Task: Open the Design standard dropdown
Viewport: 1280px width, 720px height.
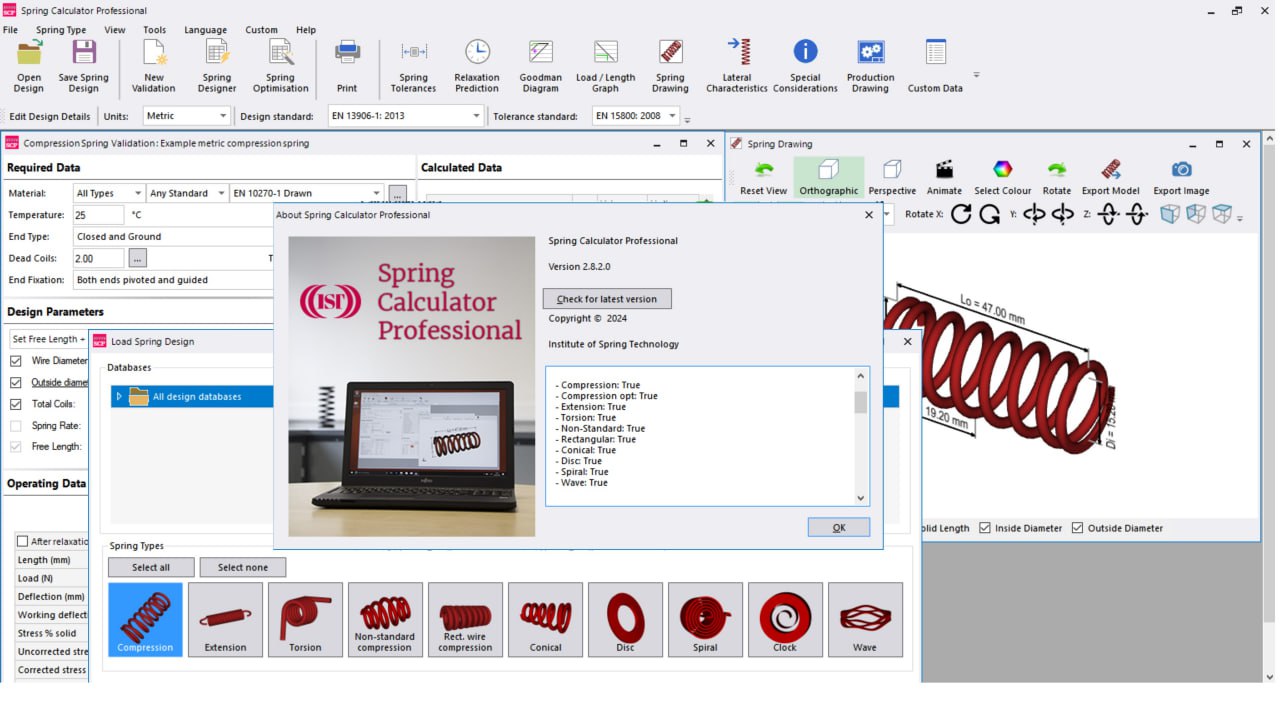Action: click(406, 116)
